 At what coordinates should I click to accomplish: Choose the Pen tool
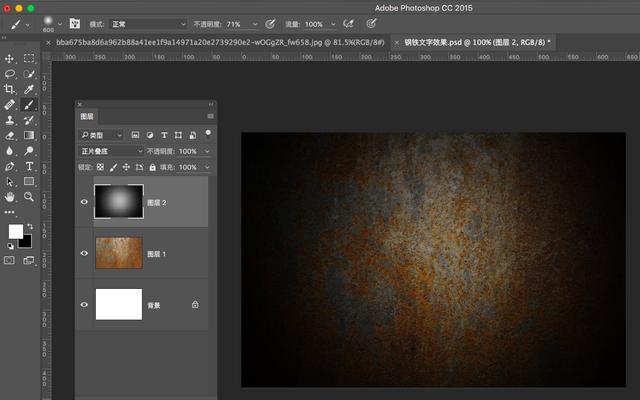point(10,166)
